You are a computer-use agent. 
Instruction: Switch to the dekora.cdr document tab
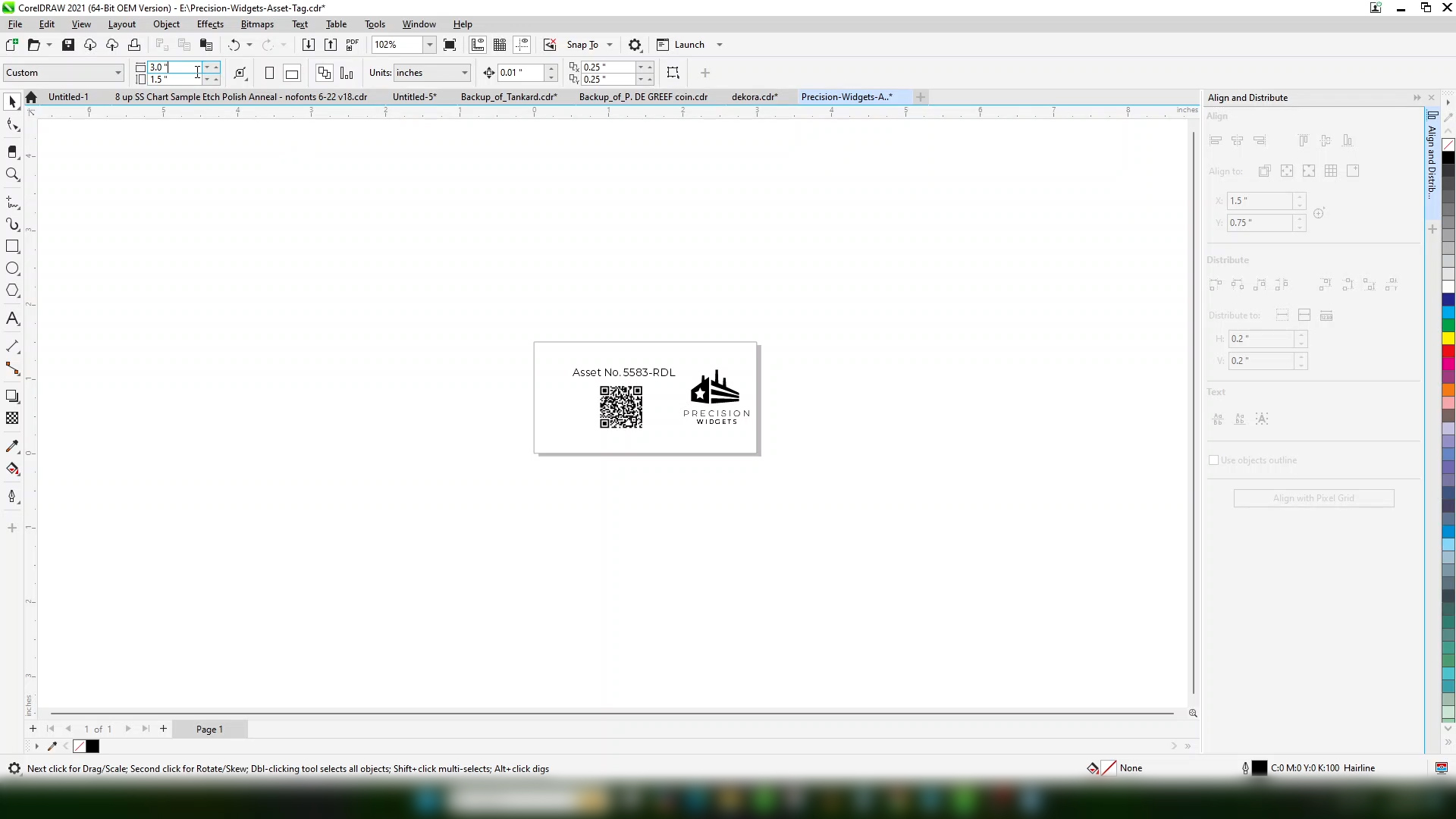click(x=755, y=96)
